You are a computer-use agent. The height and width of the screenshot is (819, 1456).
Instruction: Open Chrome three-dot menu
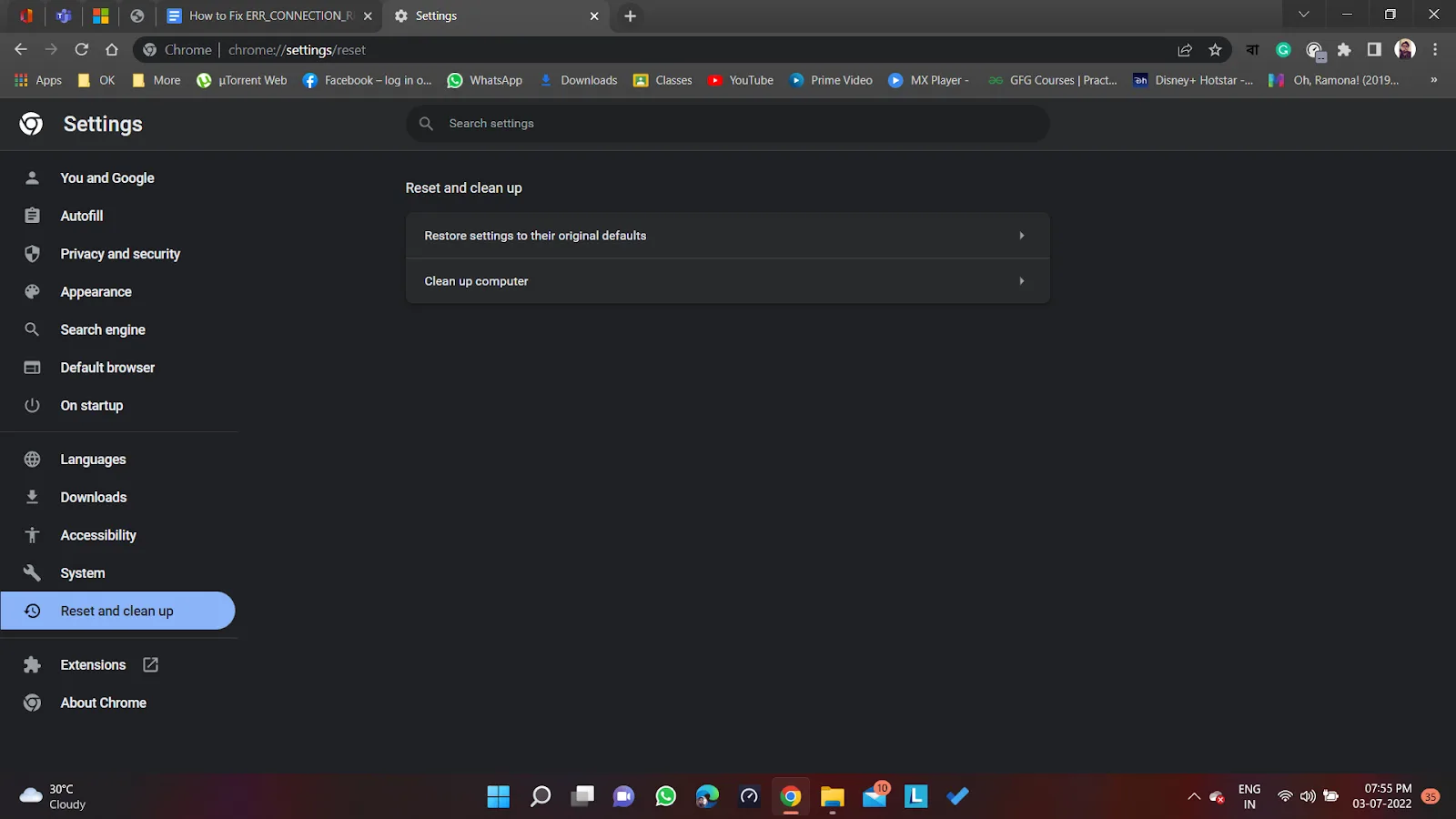1435,50
